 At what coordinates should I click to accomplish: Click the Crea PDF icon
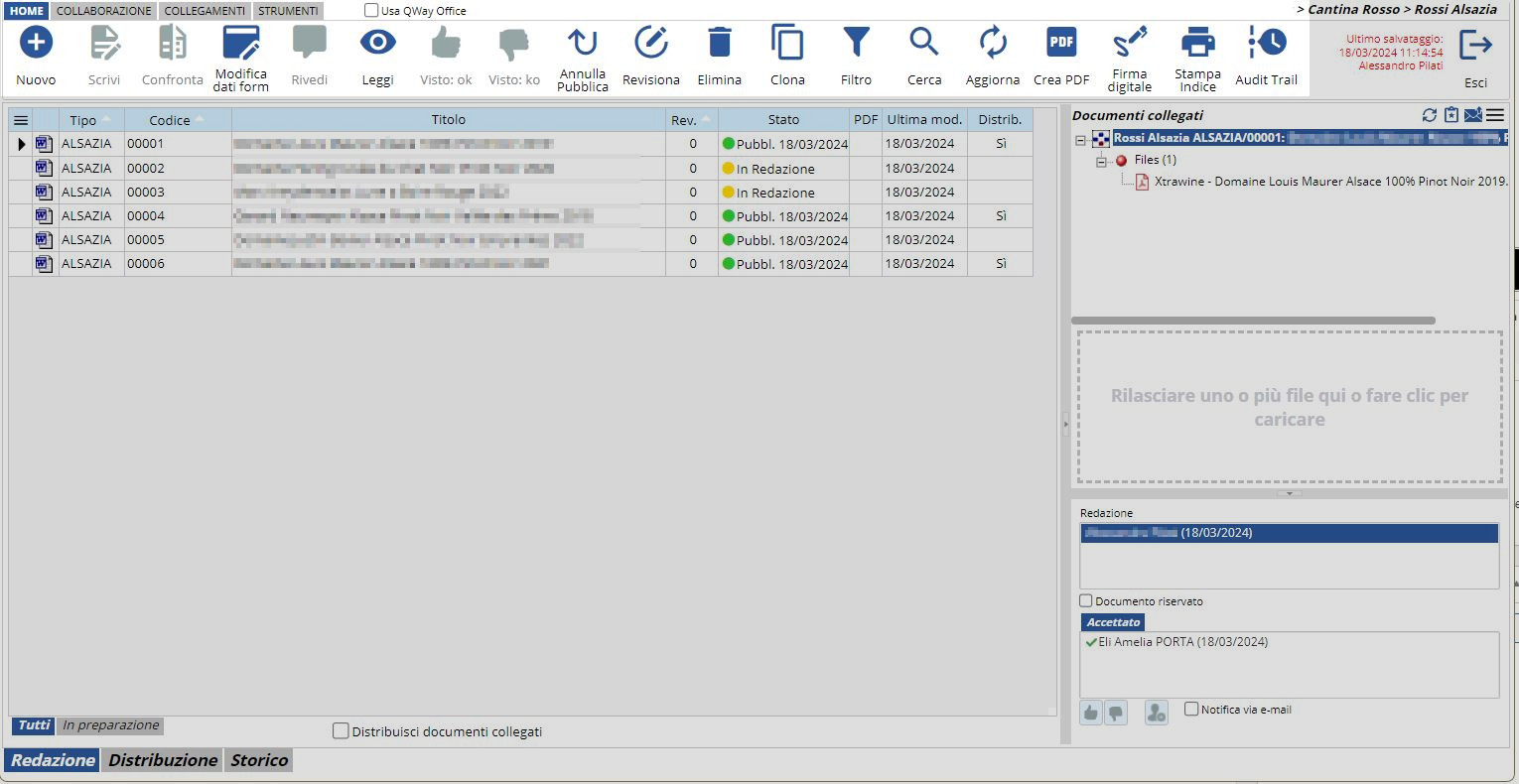coord(1061,44)
